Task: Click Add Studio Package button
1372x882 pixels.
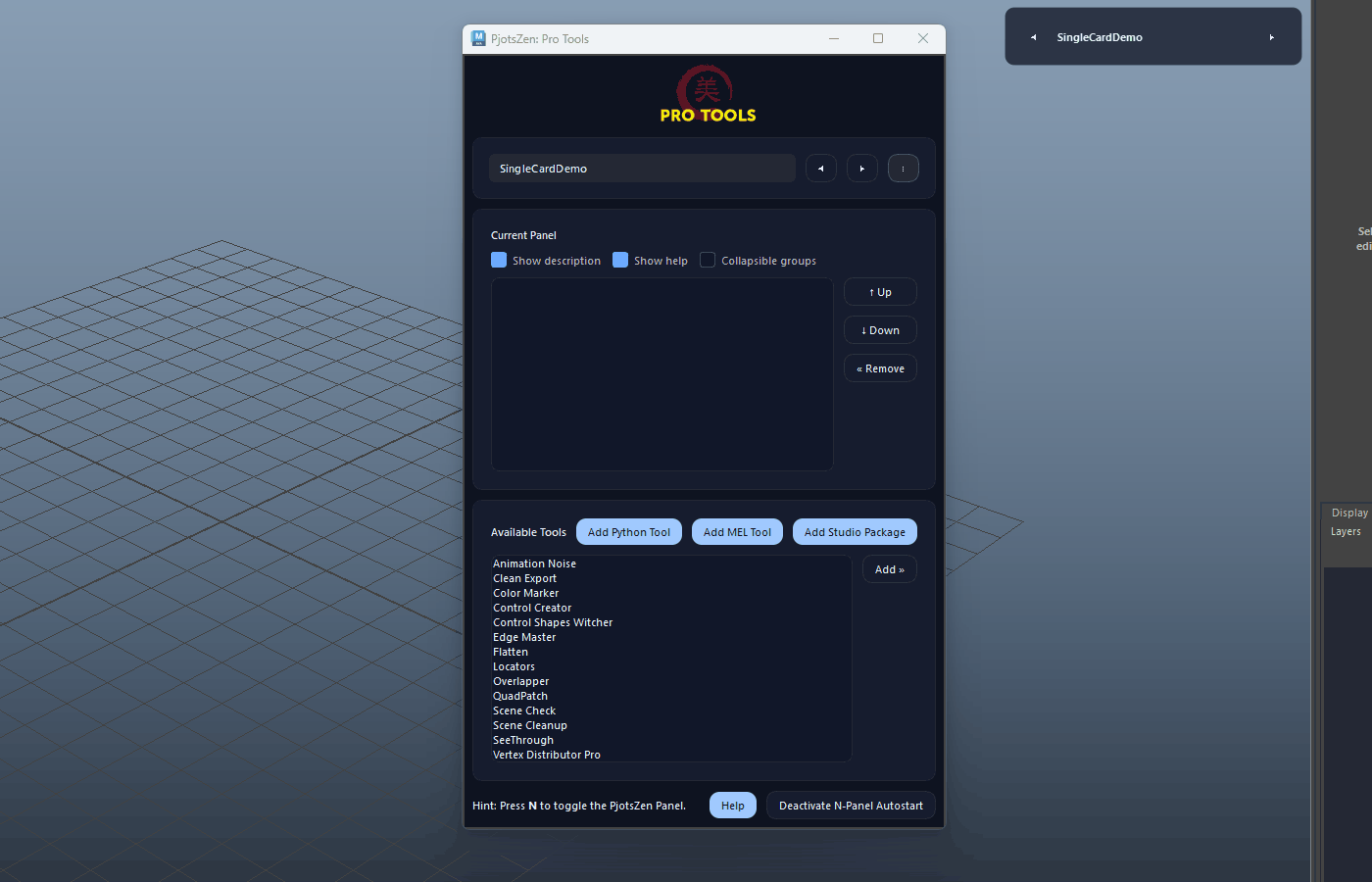Action: tap(855, 532)
